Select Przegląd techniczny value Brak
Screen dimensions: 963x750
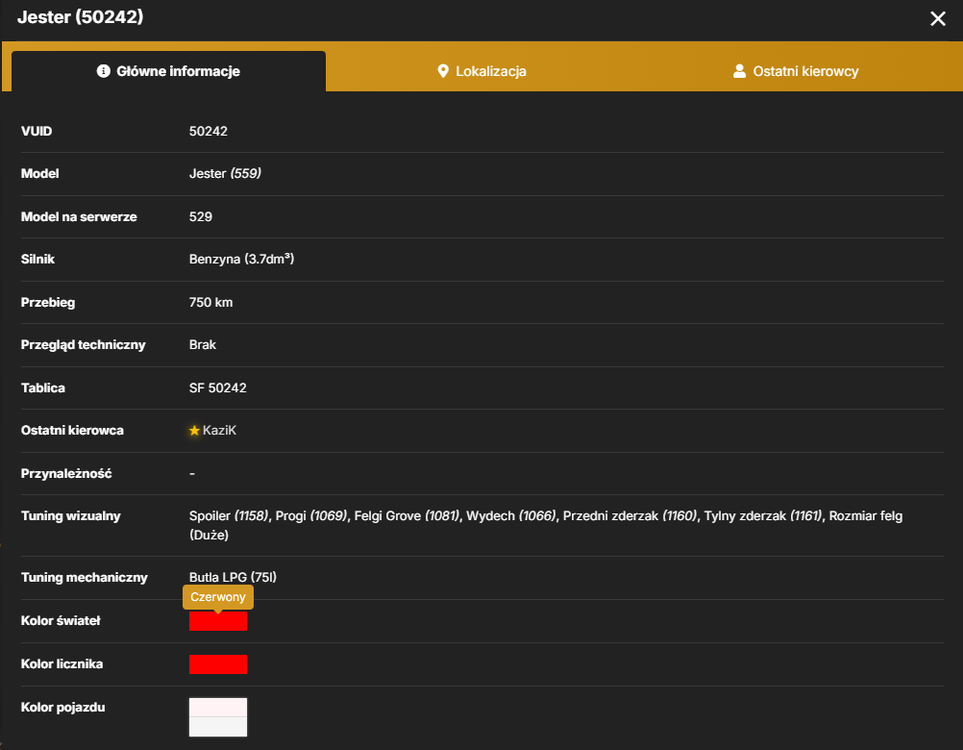(x=203, y=345)
